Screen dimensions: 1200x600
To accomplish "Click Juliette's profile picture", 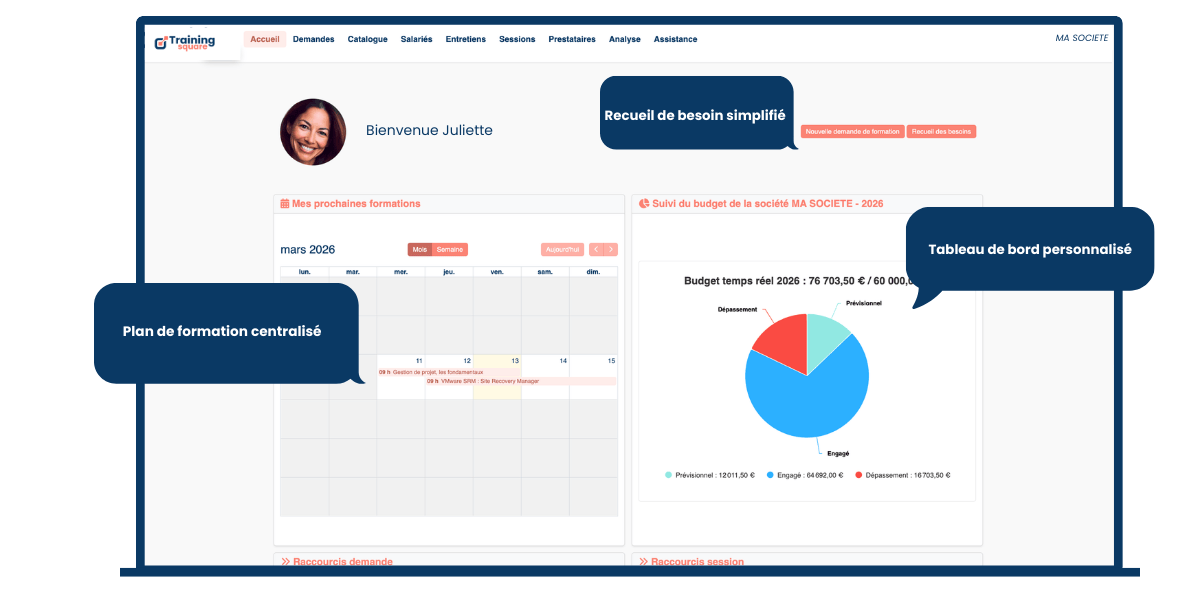I will click(313, 131).
